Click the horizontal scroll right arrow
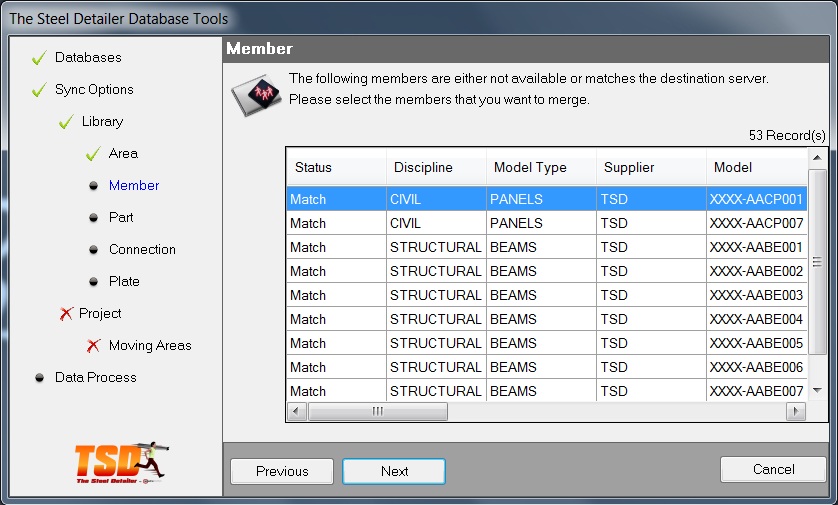This screenshot has height=505, width=838. click(x=796, y=411)
